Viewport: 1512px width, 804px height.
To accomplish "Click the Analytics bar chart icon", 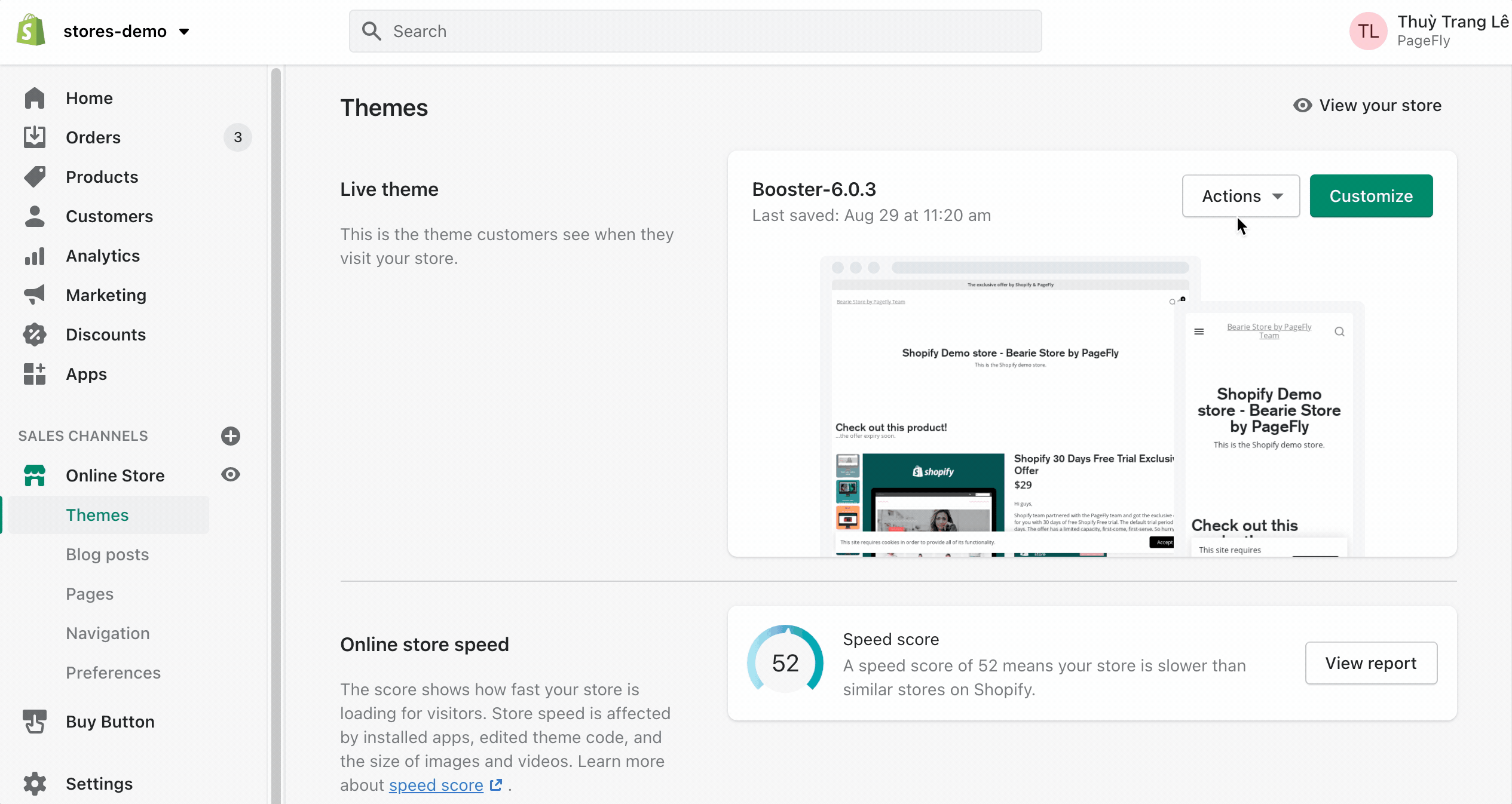I will tap(35, 256).
